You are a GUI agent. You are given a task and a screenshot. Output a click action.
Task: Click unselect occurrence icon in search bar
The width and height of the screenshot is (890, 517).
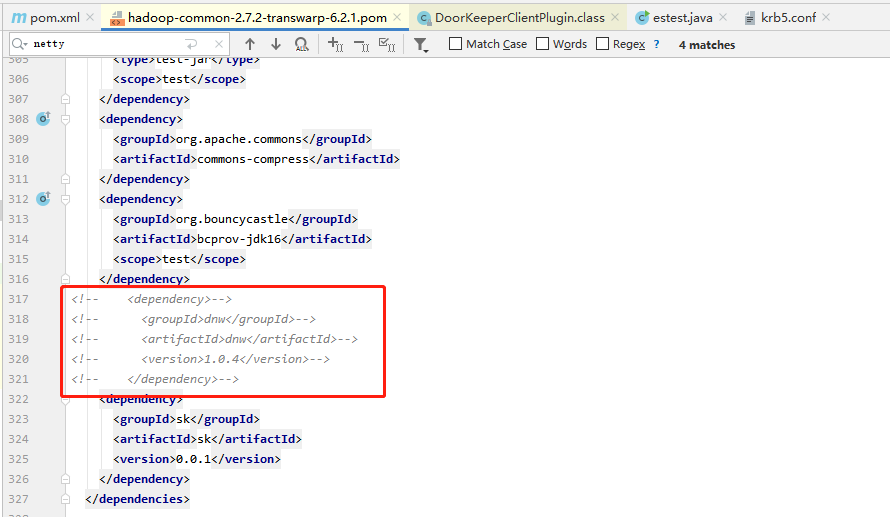[x=361, y=44]
